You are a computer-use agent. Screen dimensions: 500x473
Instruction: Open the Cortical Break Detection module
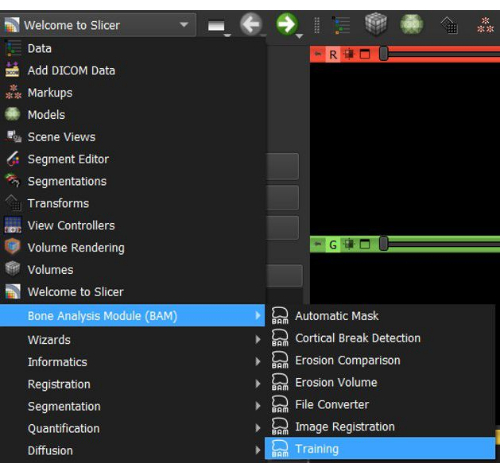[x=380, y=338]
